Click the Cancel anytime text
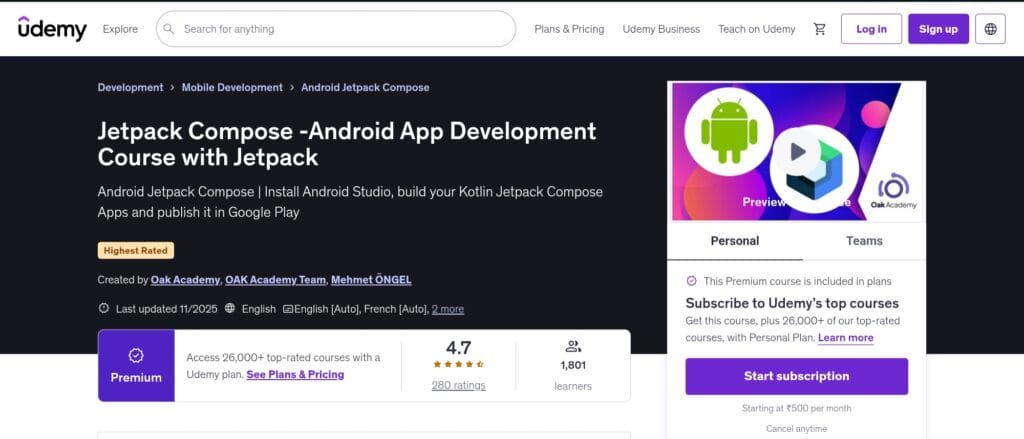 pyautogui.click(x=796, y=429)
